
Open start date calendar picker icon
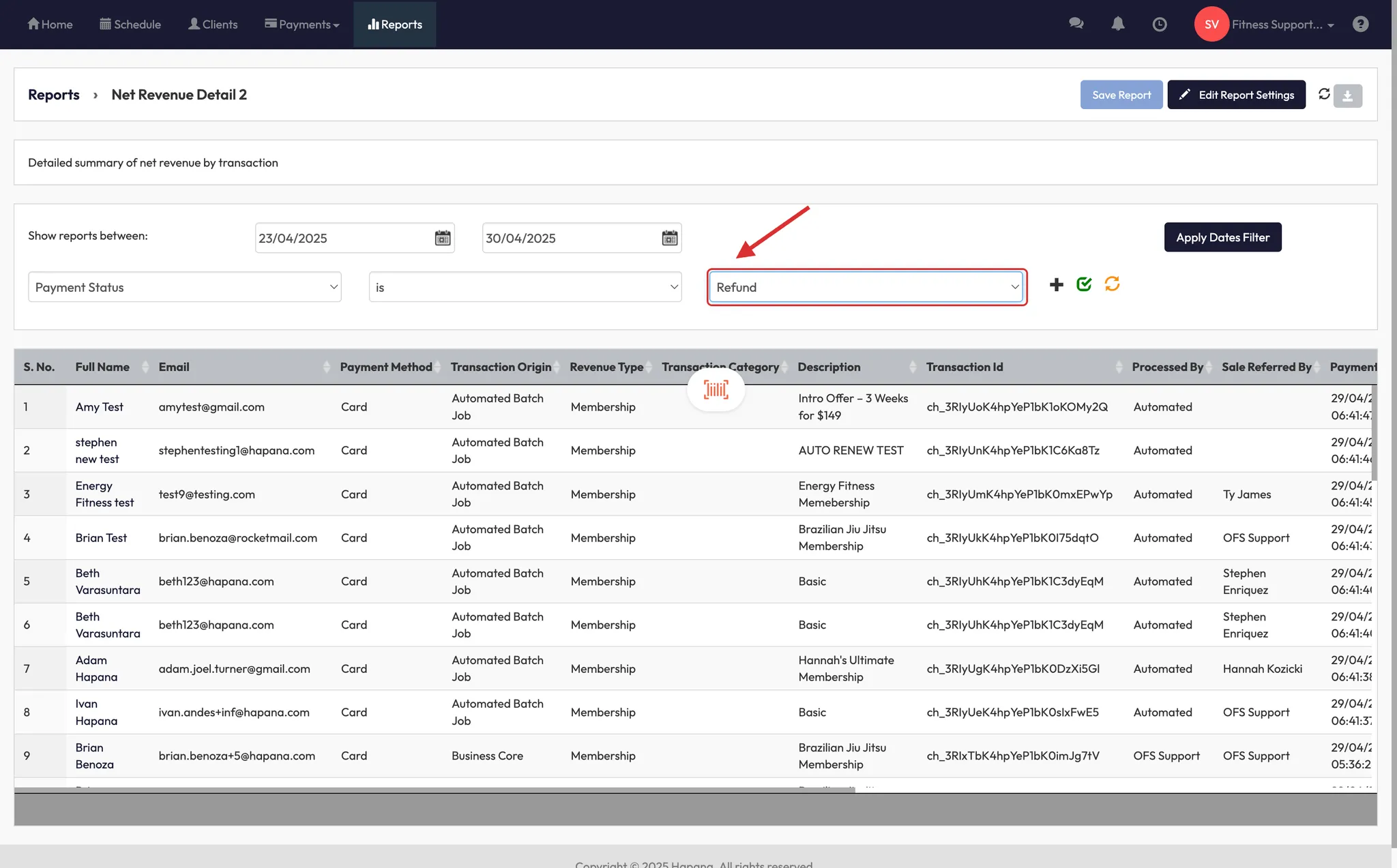point(443,238)
